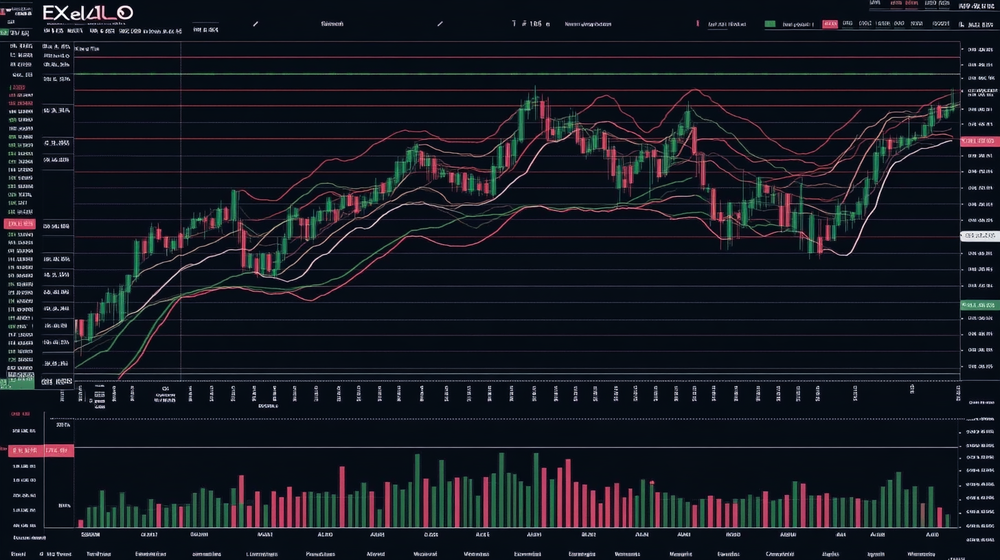Click the red highlighted tag in top-right toolbar

(x=829, y=22)
